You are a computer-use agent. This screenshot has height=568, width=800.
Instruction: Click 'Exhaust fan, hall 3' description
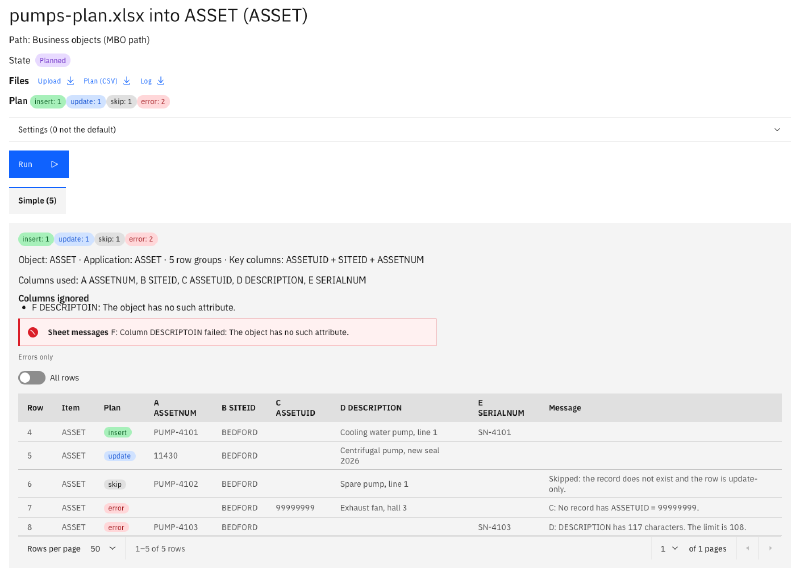tap(373, 508)
